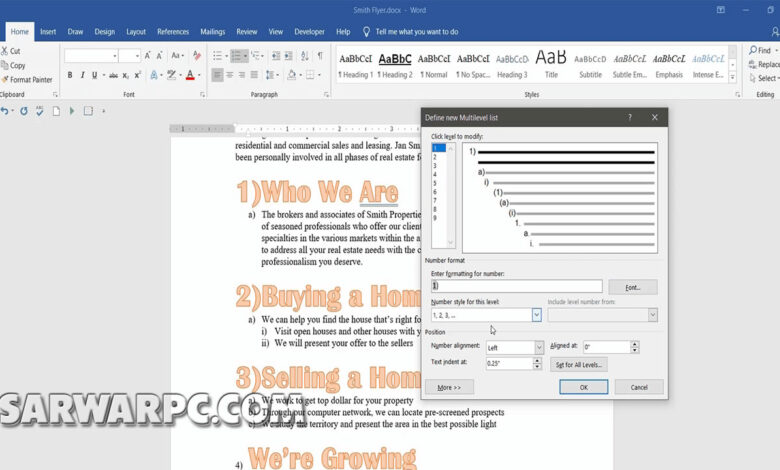Click Set for All Levels button
The height and width of the screenshot is (470, 780).
[x=579, y=365]
